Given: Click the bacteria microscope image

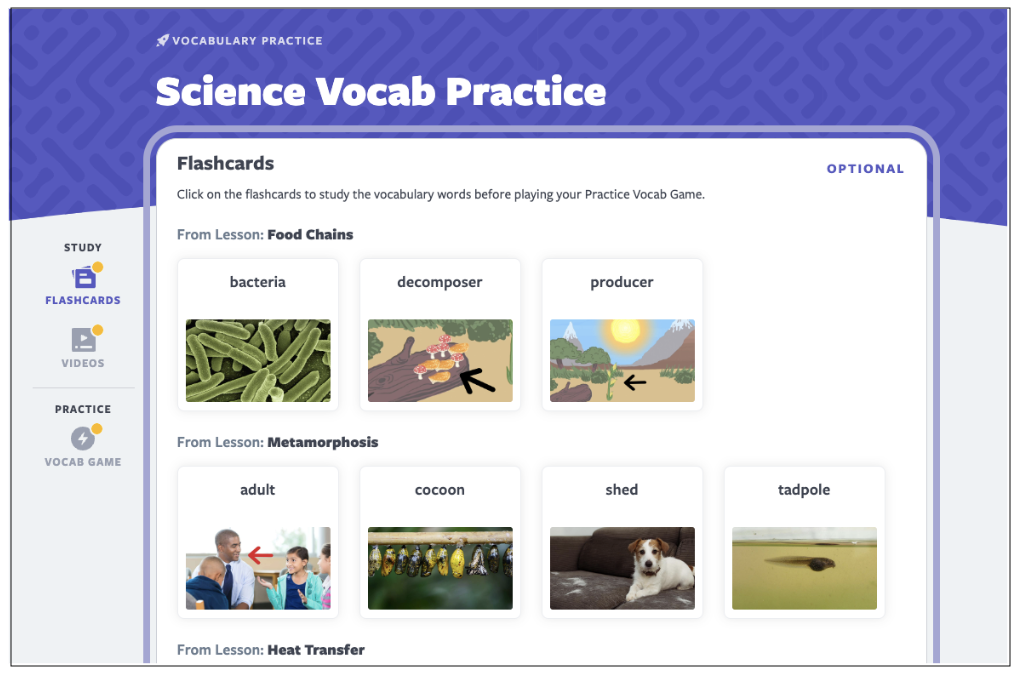Looking at the screenshot, I should 258,360.
